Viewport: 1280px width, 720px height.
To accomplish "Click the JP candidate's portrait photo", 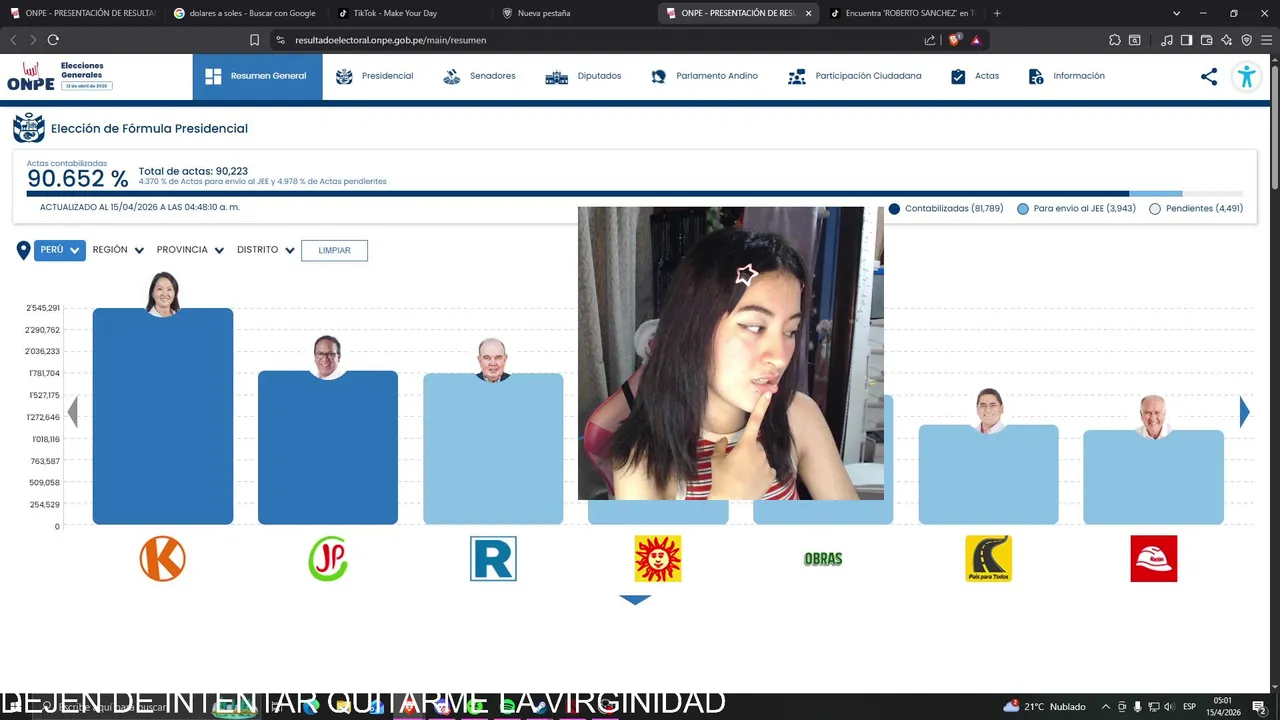I will point(327,357).
